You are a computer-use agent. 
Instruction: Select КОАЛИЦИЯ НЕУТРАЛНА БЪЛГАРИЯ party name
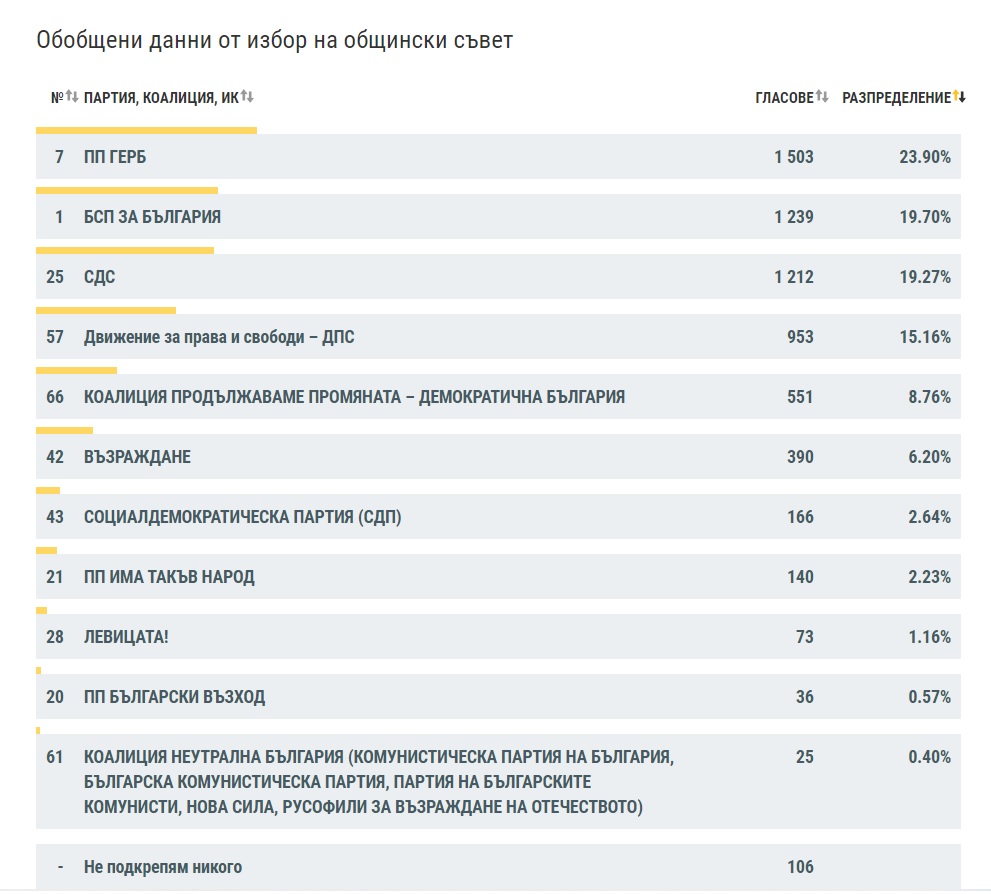click(x=379, y=782)
